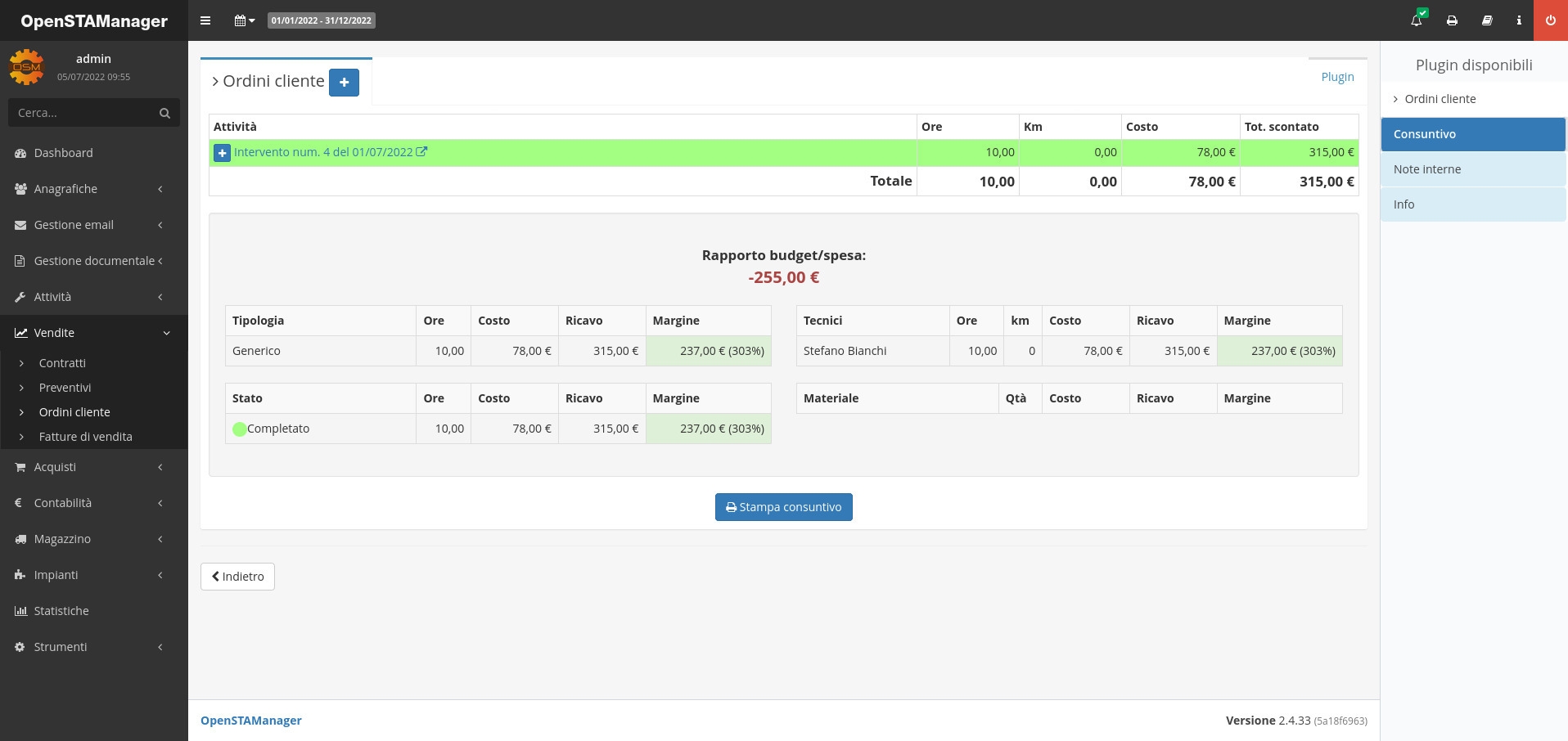Toggle the hamburger sidebar menu icon
1568x741 pixels.
coord(205,20)
